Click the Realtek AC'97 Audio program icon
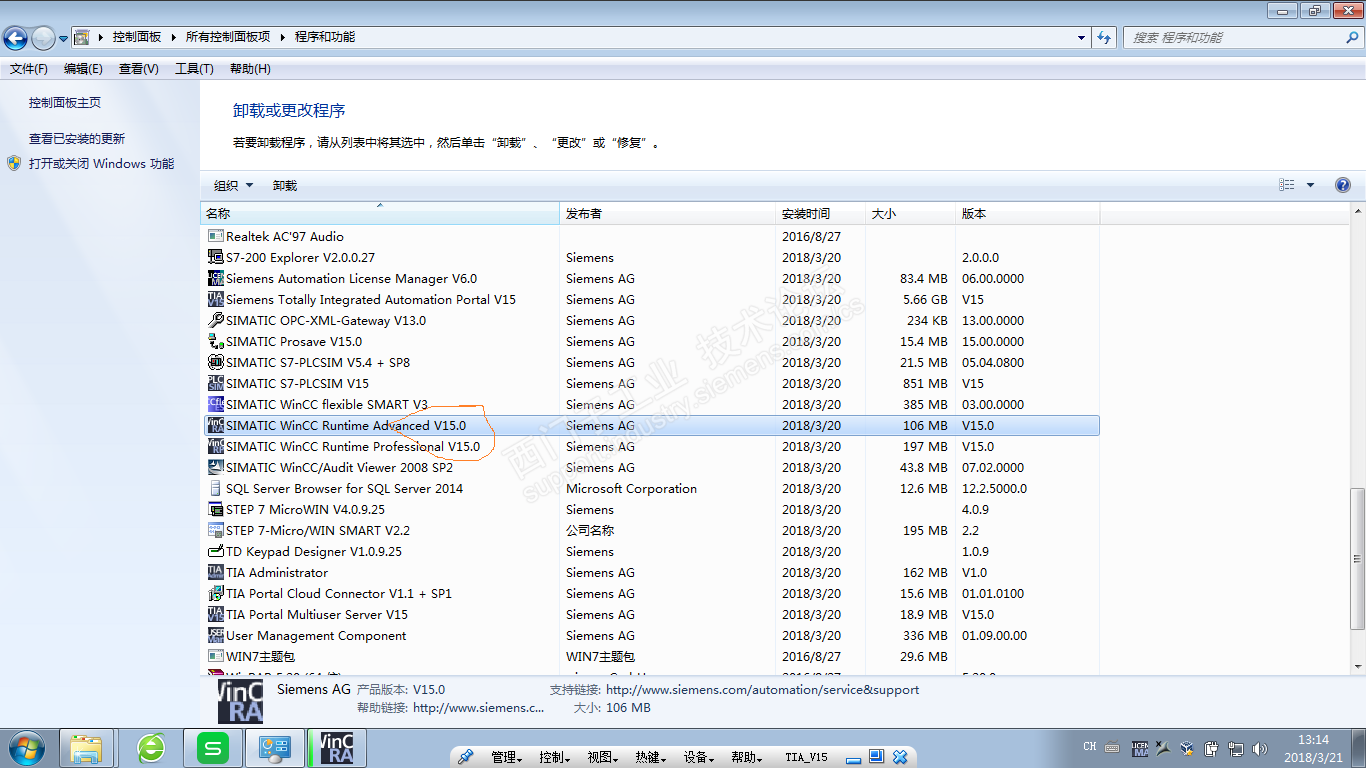This screenshot has height=768, width=1366. point(215,237)
